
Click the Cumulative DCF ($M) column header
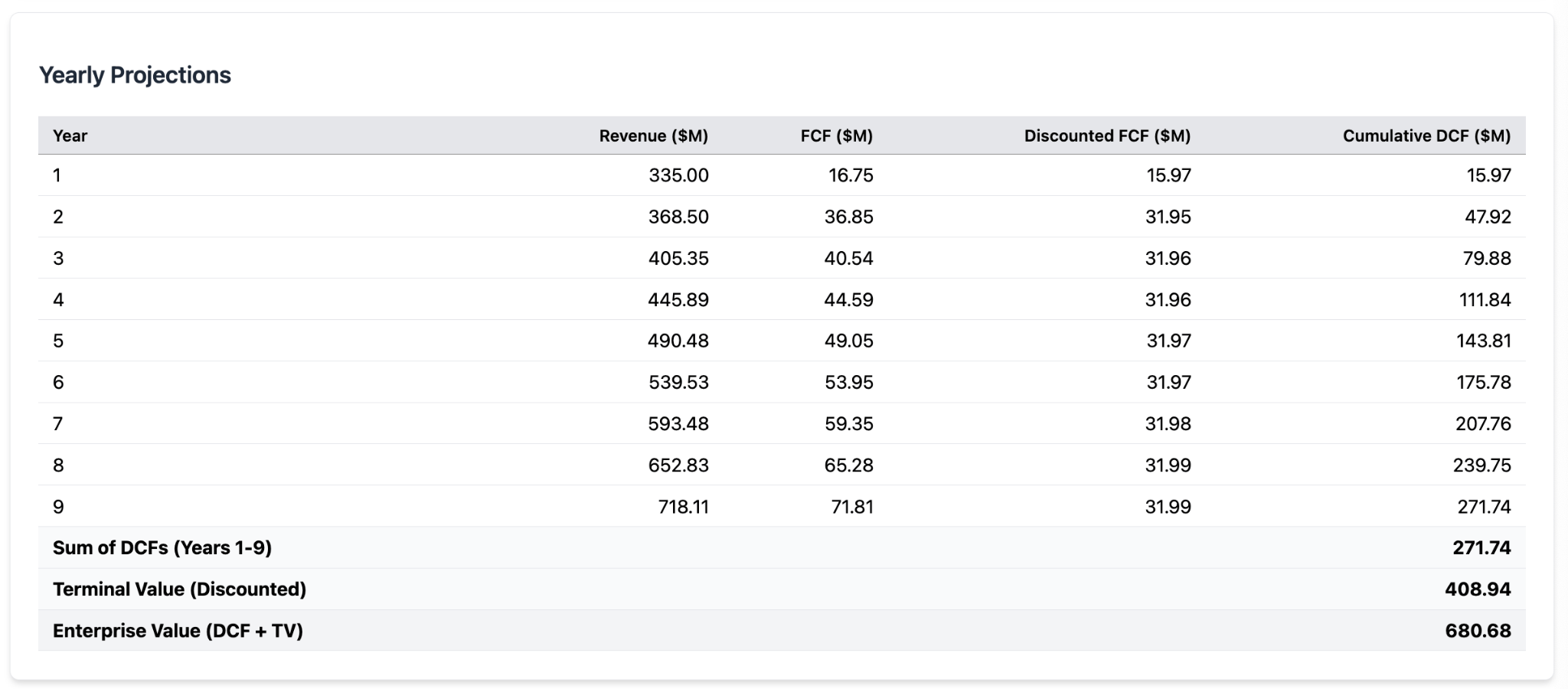[1426, 136]
